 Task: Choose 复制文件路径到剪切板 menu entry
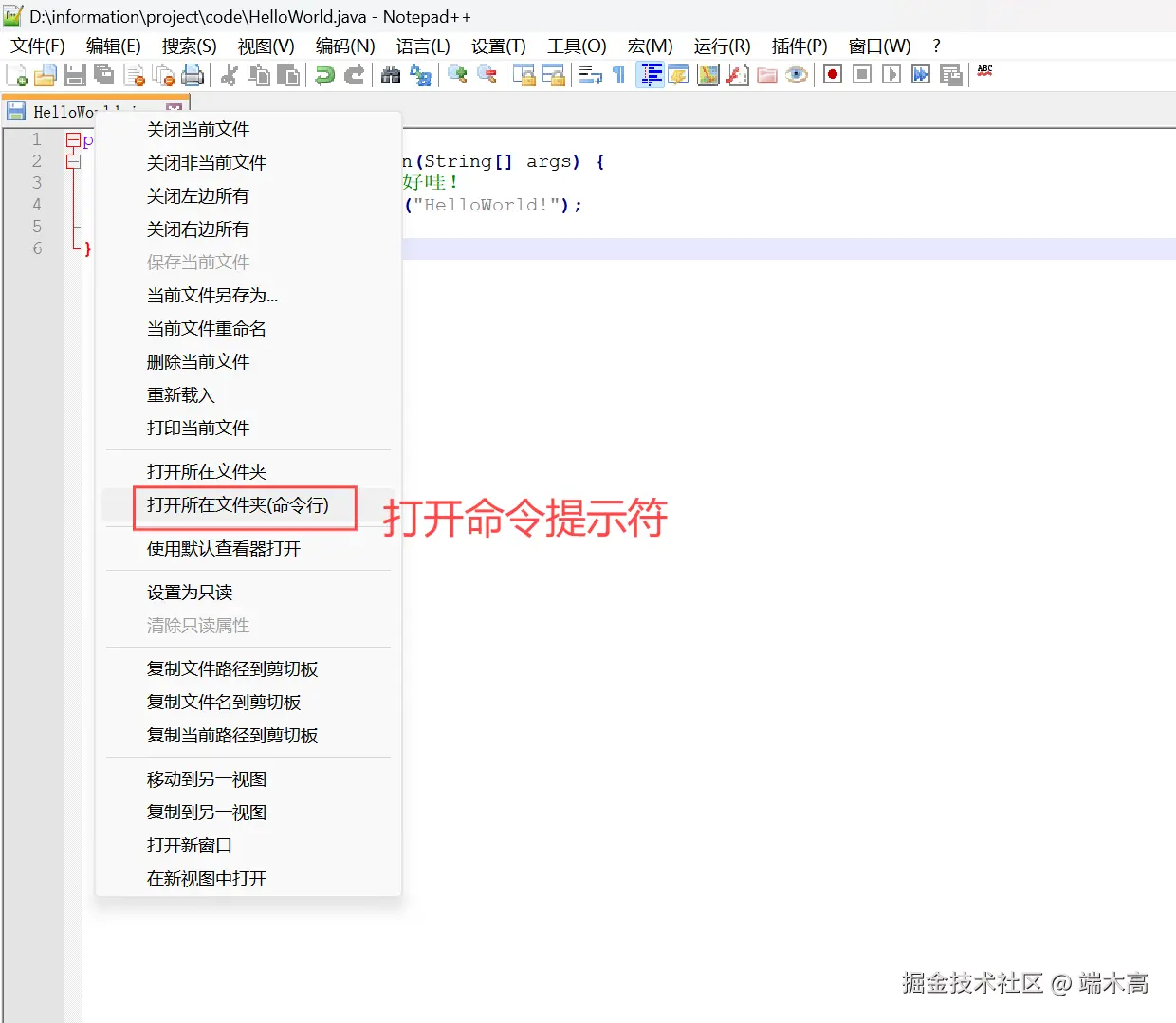tap(231, 668)
